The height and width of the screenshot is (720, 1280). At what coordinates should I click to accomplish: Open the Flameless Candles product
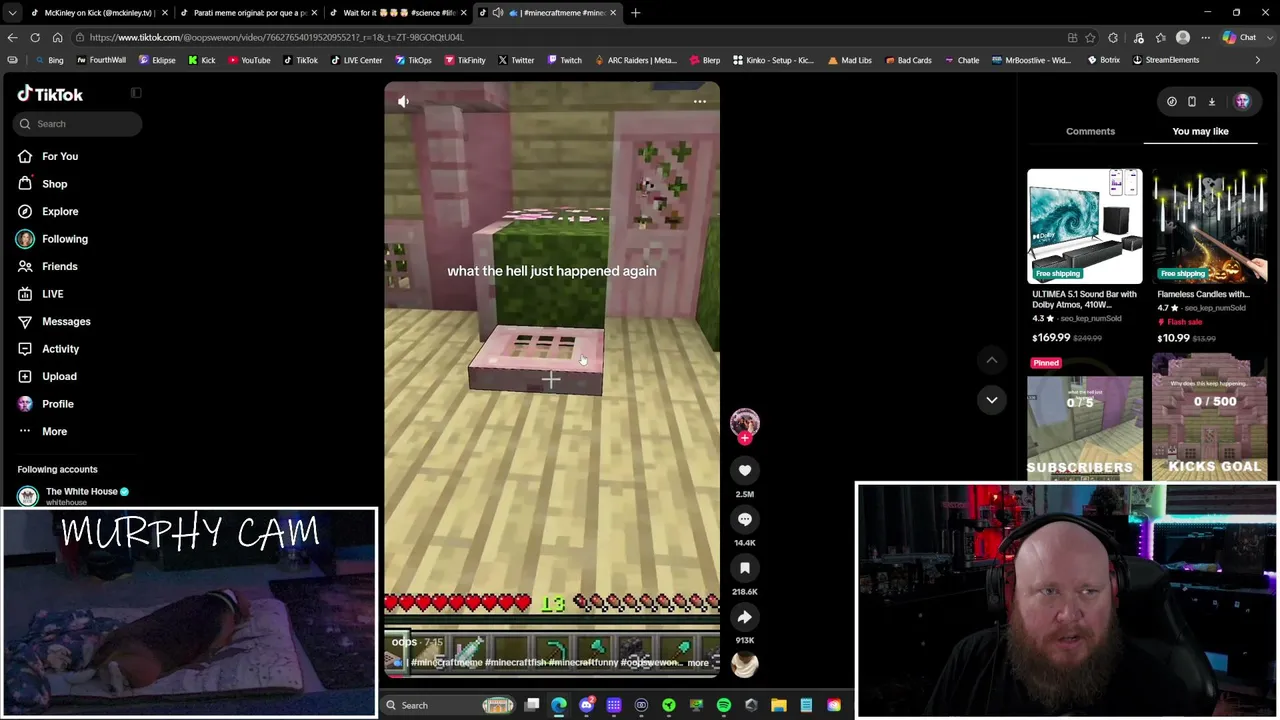click(1210, 256)
